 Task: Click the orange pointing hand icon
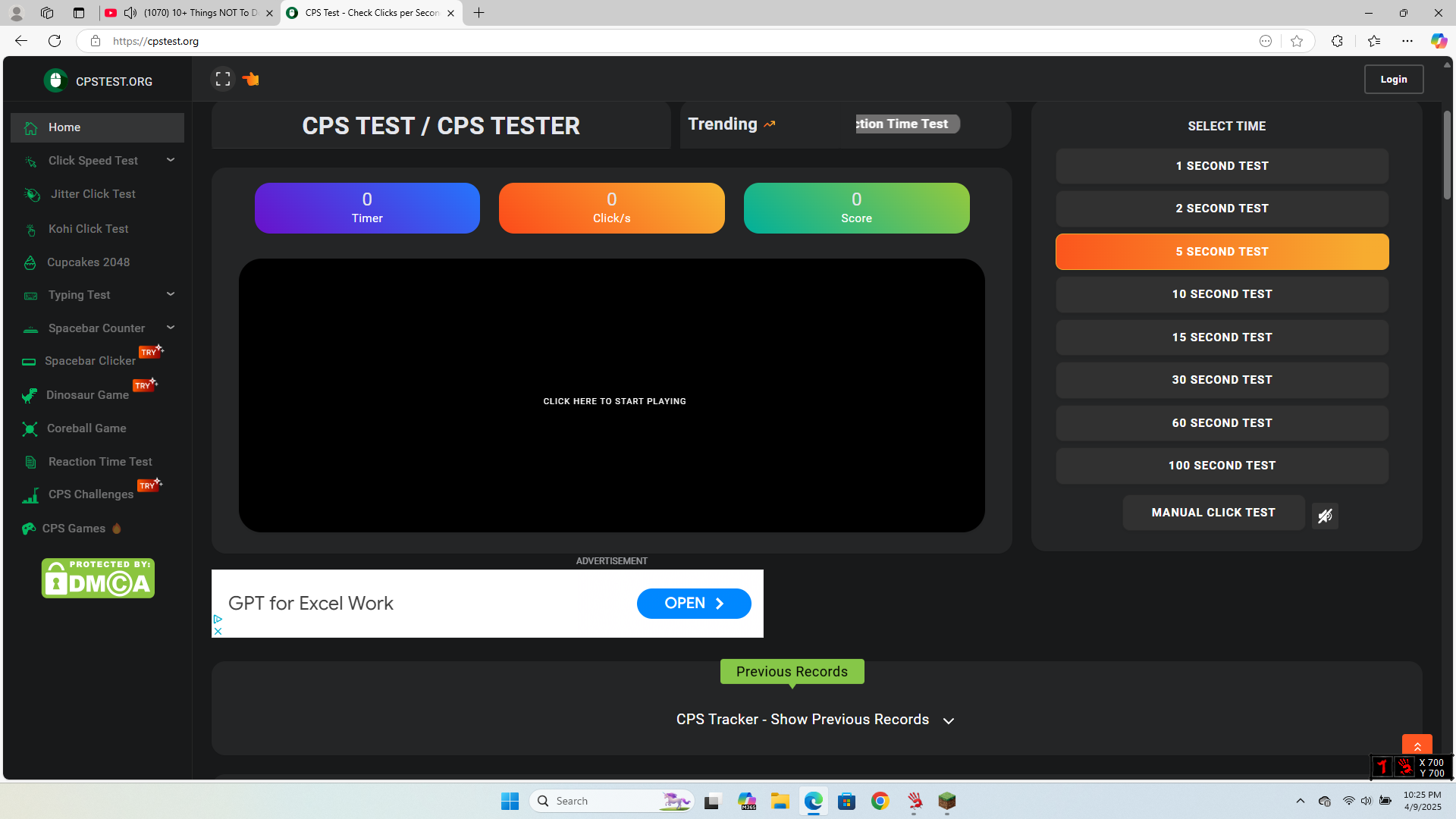(x=250, y=79)
